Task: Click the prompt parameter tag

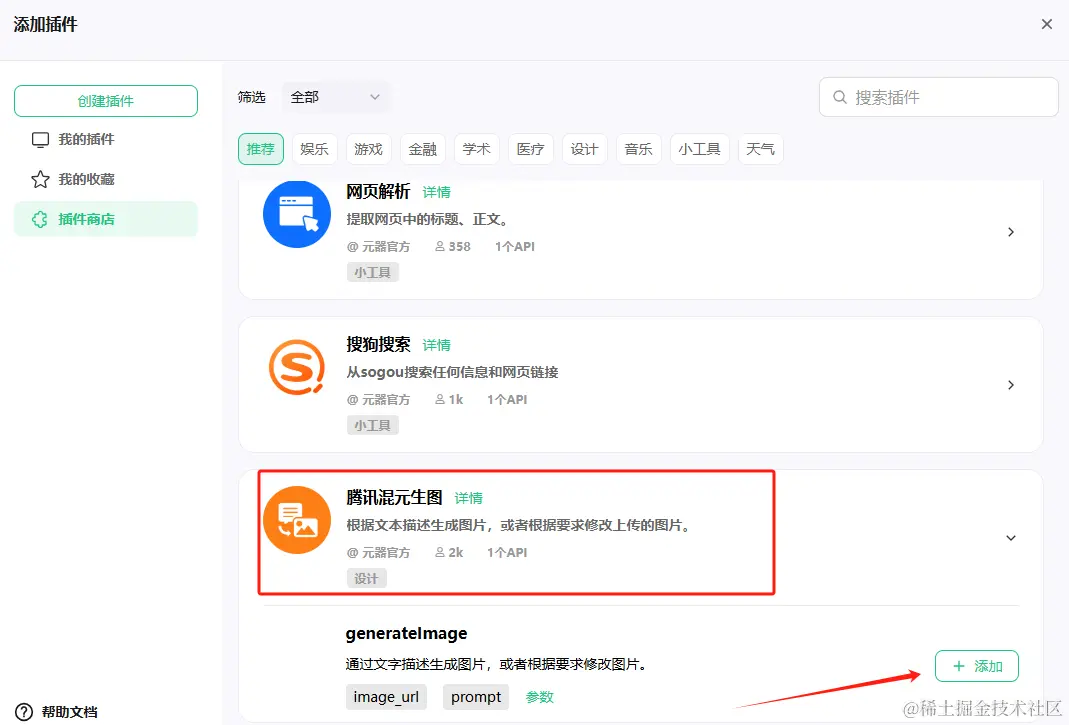Action: 476,697
